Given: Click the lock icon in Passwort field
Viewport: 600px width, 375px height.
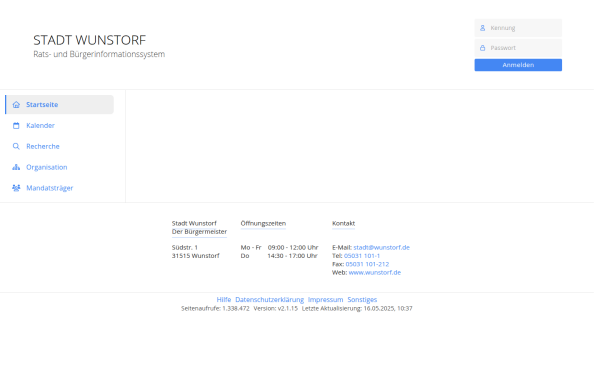Looking at the screenshot, I should pyautogui.click(x=483, y=48).
